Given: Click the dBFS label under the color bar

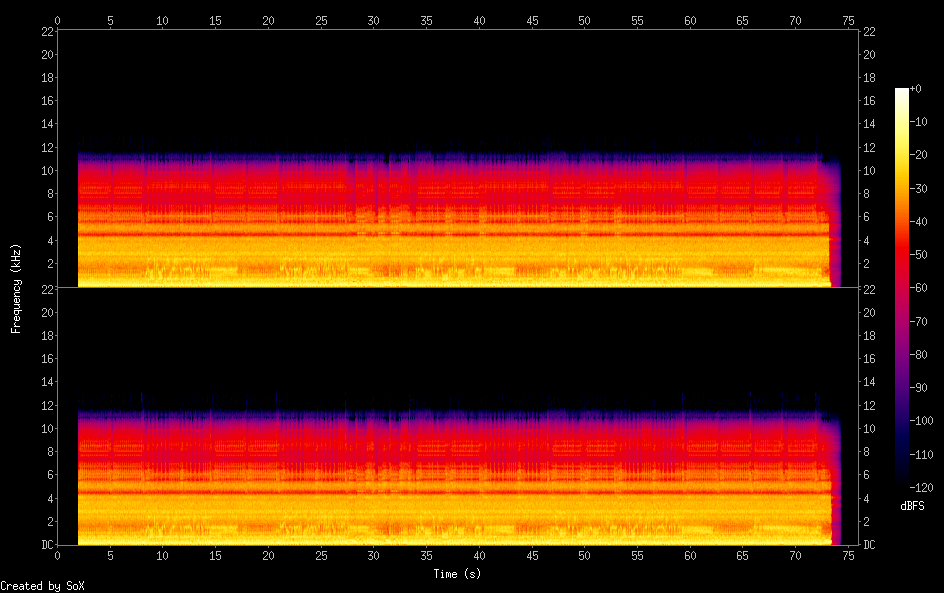Looking at the screenshot, I should tap(912, 507).
